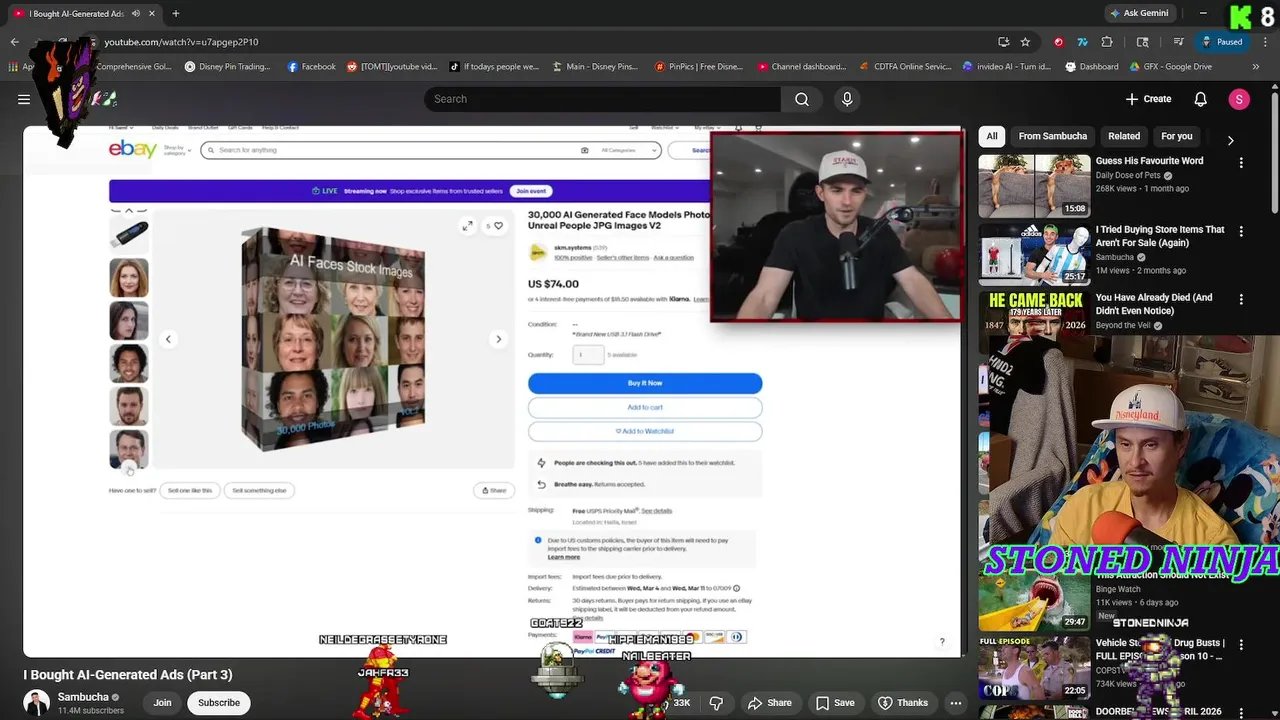Open the Disney Pin Trading bookmark
1280x720 pixels.
227,67
